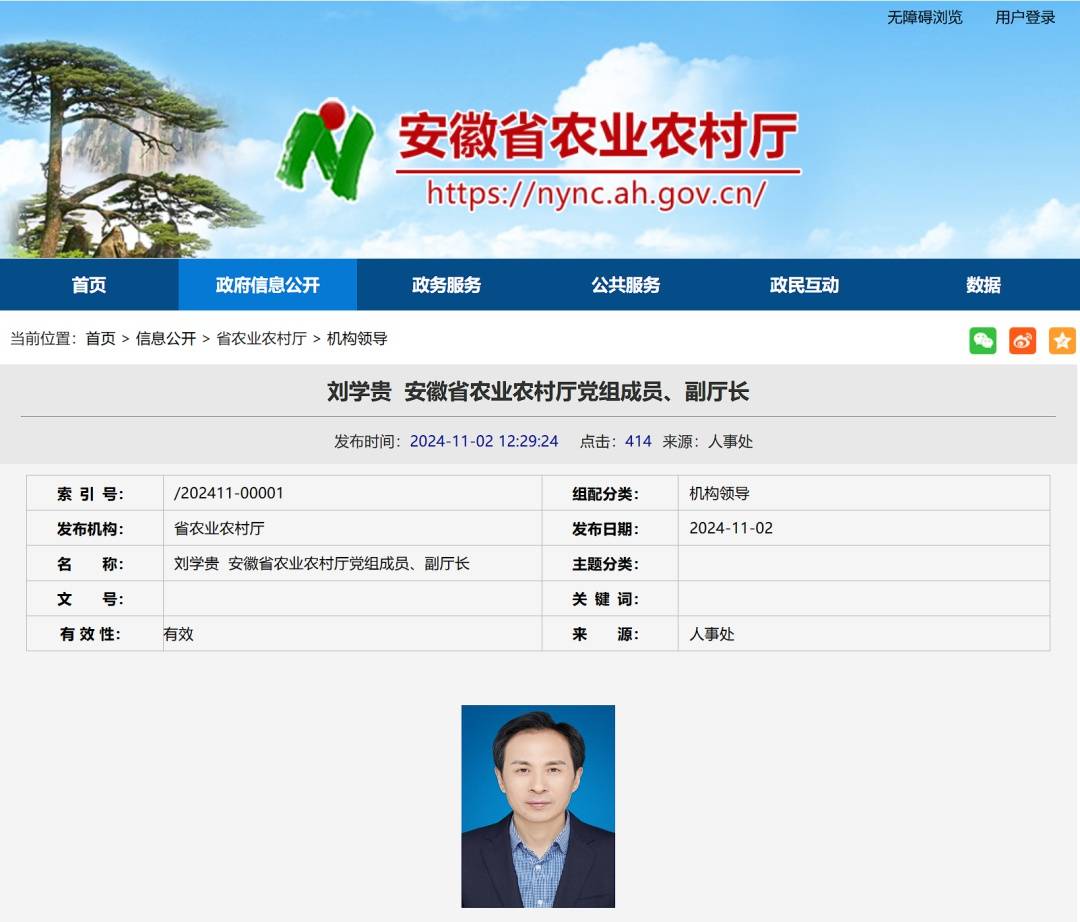The width and height of the screenshot is (1080, 922).
Task: Open the 首页 navigation tab
Action: (88, 284)
